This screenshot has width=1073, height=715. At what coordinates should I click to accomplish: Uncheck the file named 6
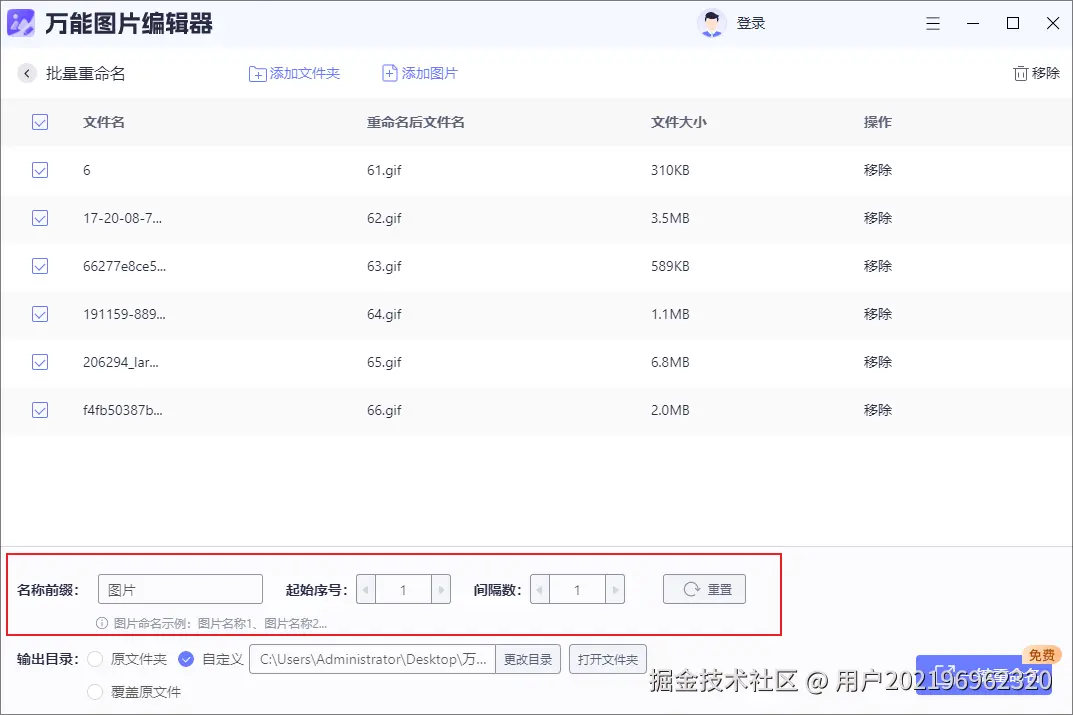(40, 170)
